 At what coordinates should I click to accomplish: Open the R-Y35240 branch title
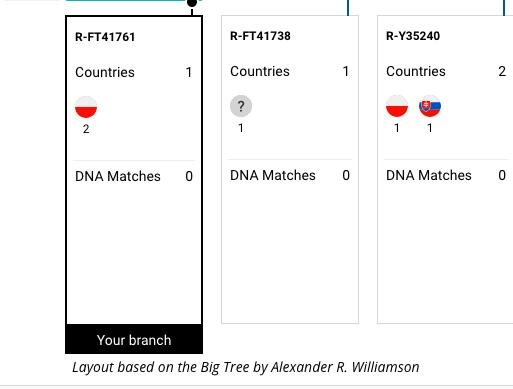pos(413,36)
